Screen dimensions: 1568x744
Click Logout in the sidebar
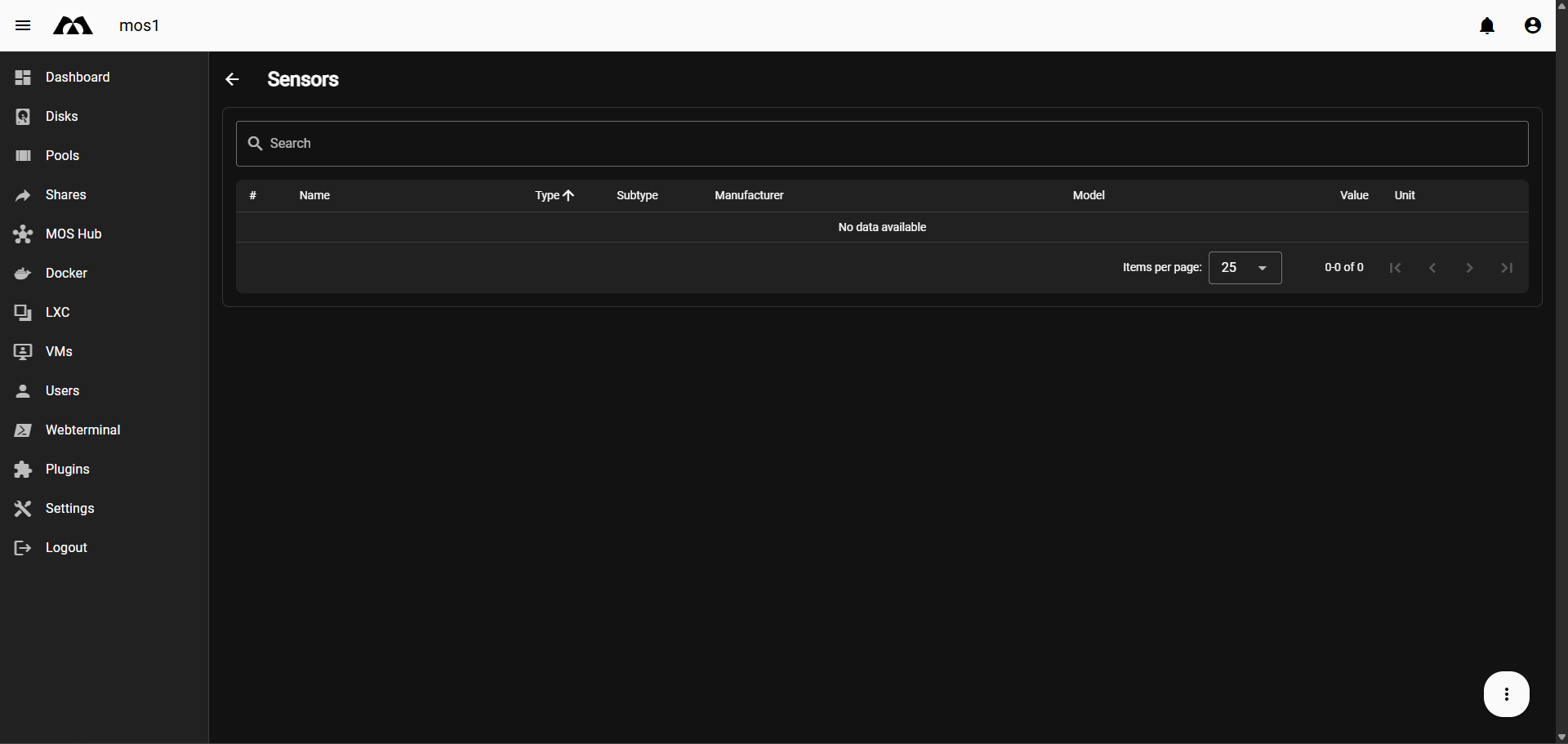[66, 547]
